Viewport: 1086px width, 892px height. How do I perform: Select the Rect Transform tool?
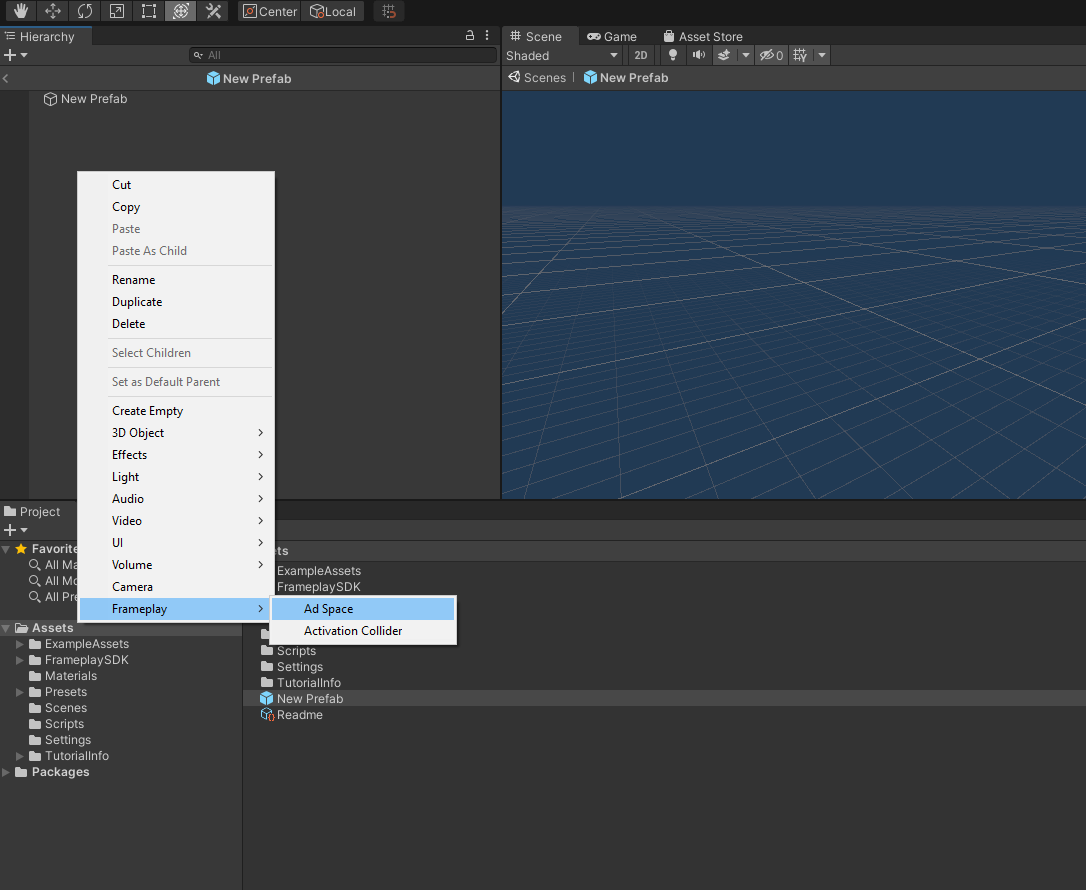[148, 11]
